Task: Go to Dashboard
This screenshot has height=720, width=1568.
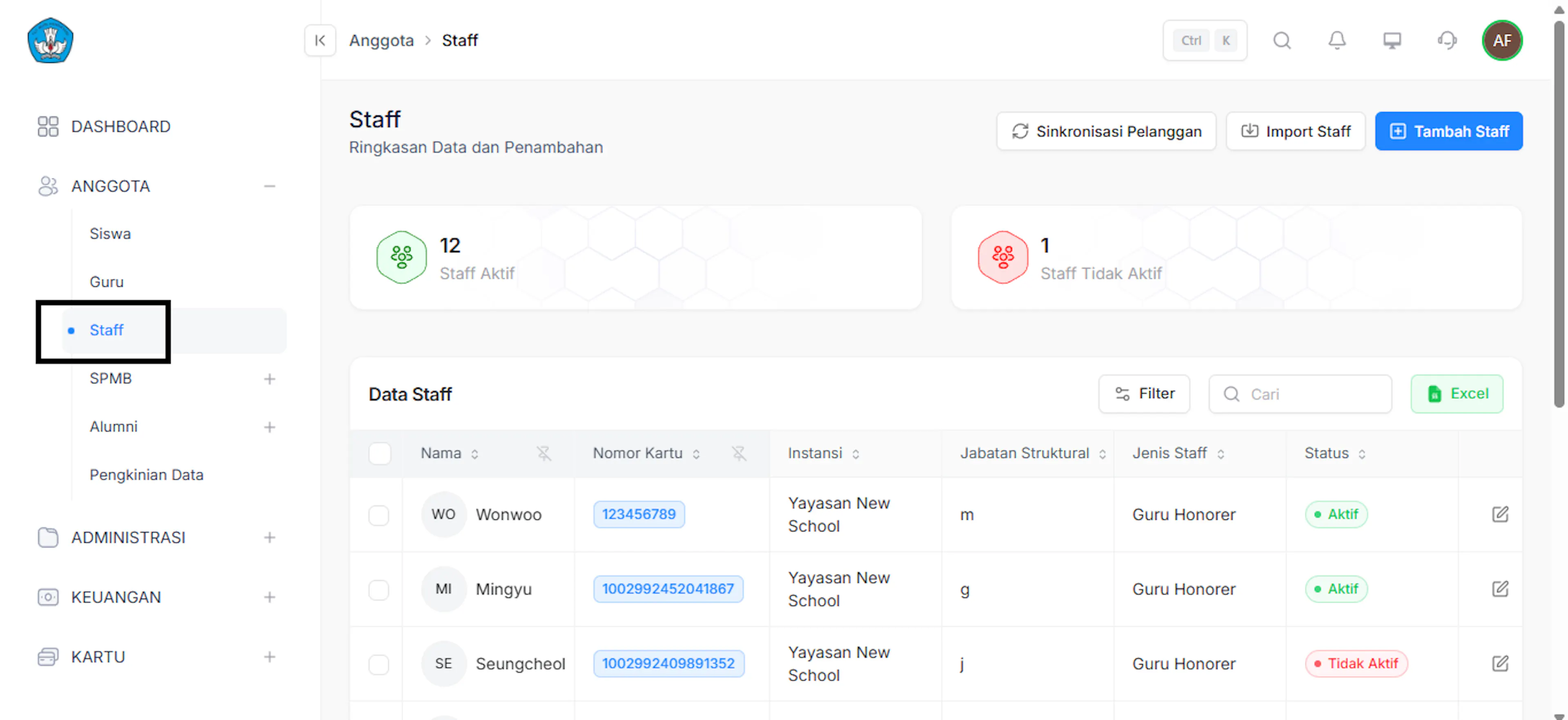Action: coord(120,127)
